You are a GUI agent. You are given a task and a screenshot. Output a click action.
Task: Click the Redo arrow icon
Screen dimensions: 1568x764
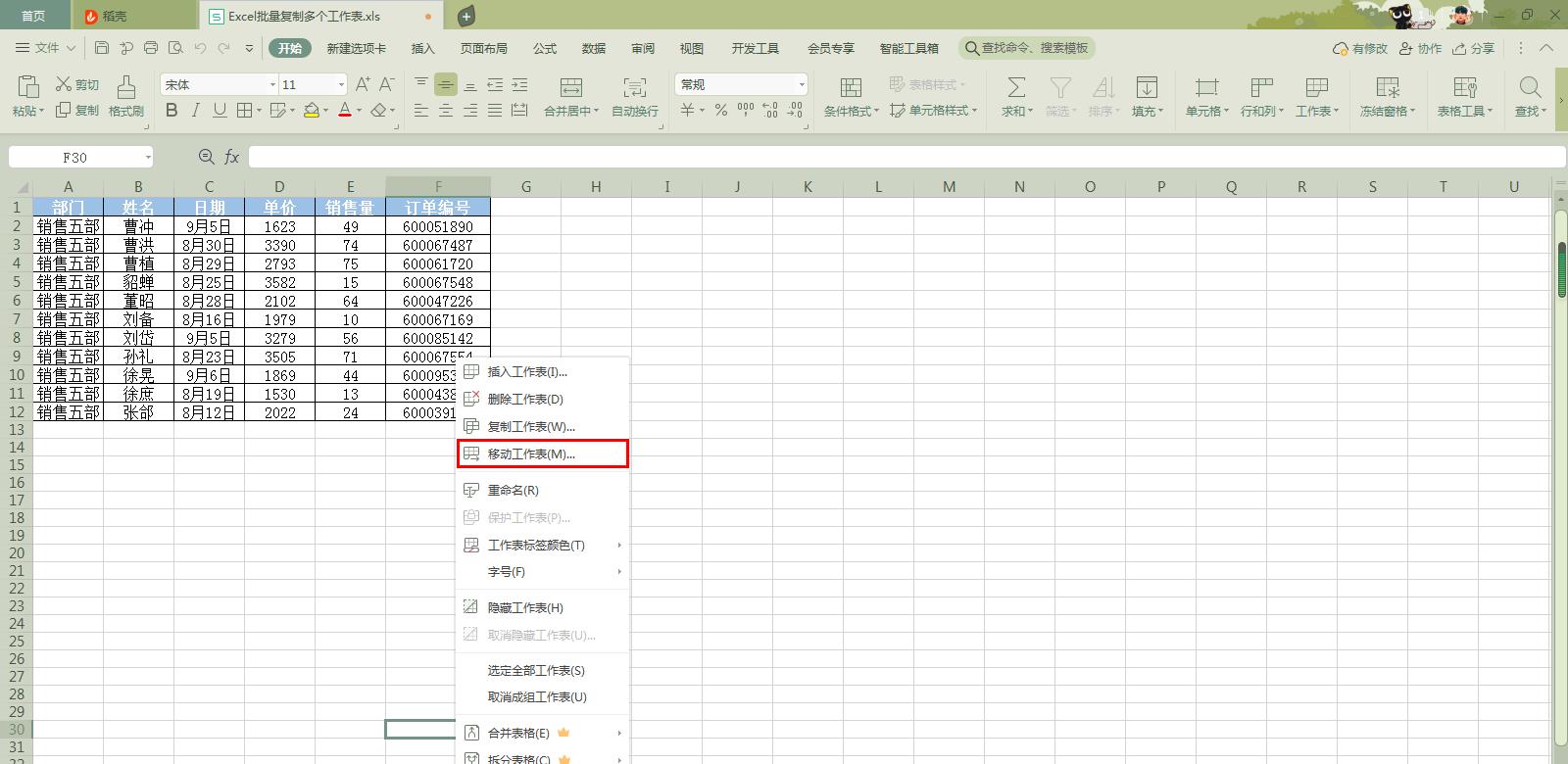click(224, 48)
